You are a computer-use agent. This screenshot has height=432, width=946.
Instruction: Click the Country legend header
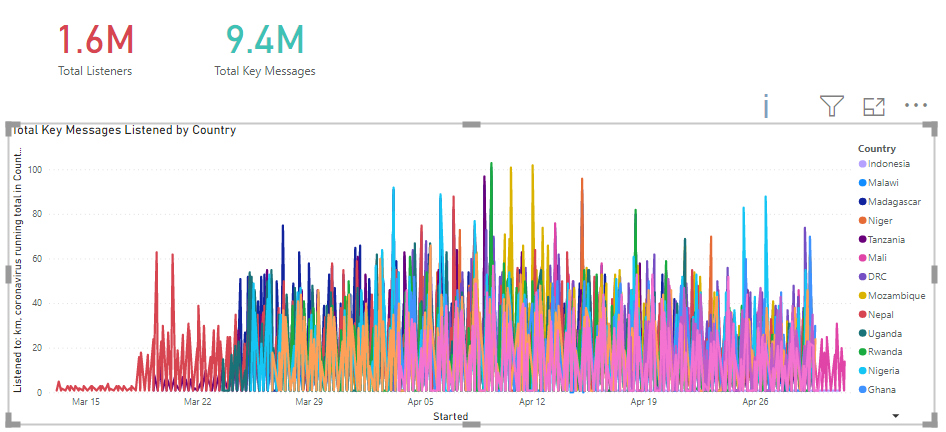[x=877, y=148]
